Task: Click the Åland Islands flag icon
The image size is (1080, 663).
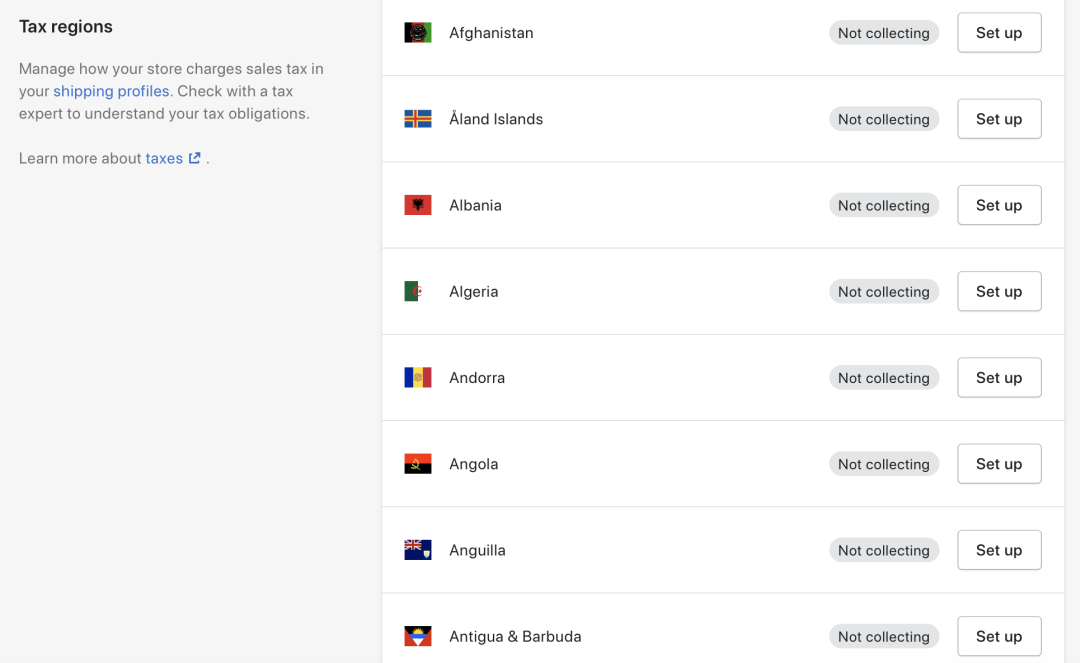Action: (x=417, y=119)
